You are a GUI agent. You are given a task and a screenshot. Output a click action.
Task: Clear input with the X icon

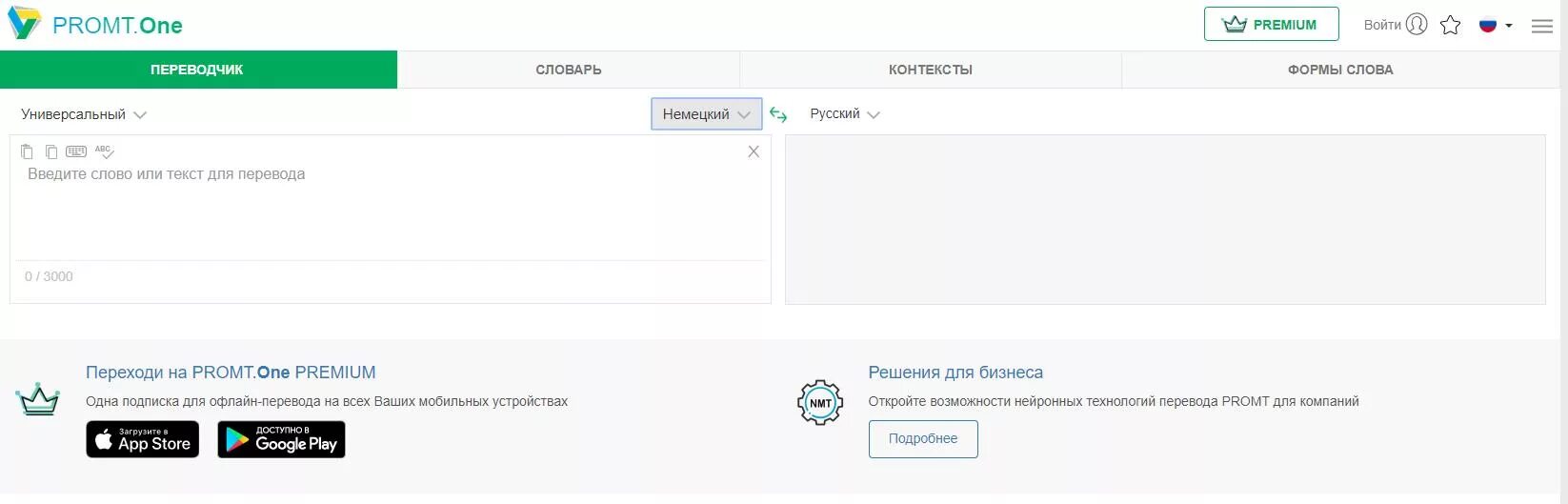click(754, 151)
